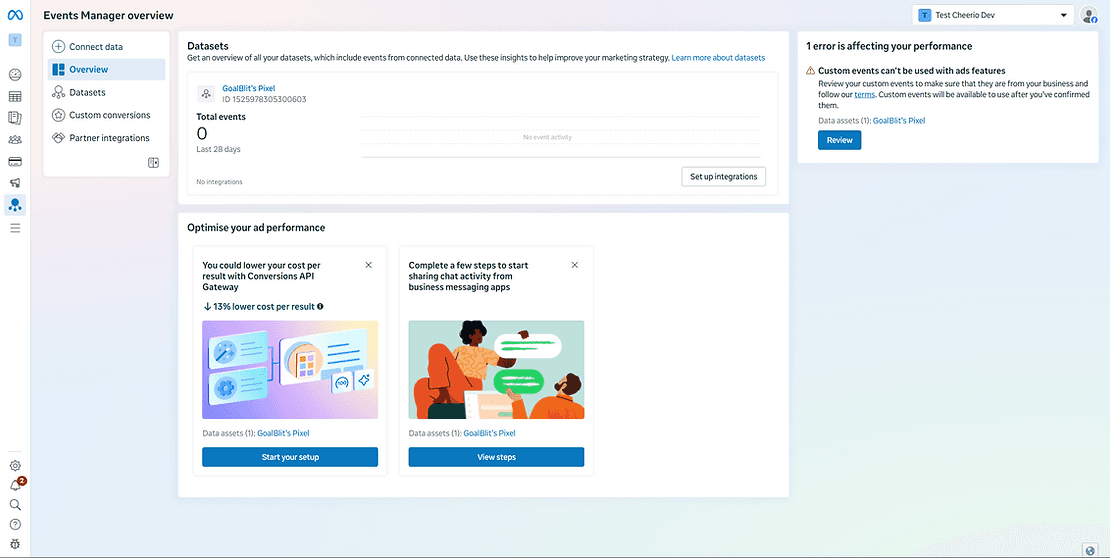Dismiss the business messaging apps card
Viewport: 1110px width, 558px height.
[x=574, y=265]
